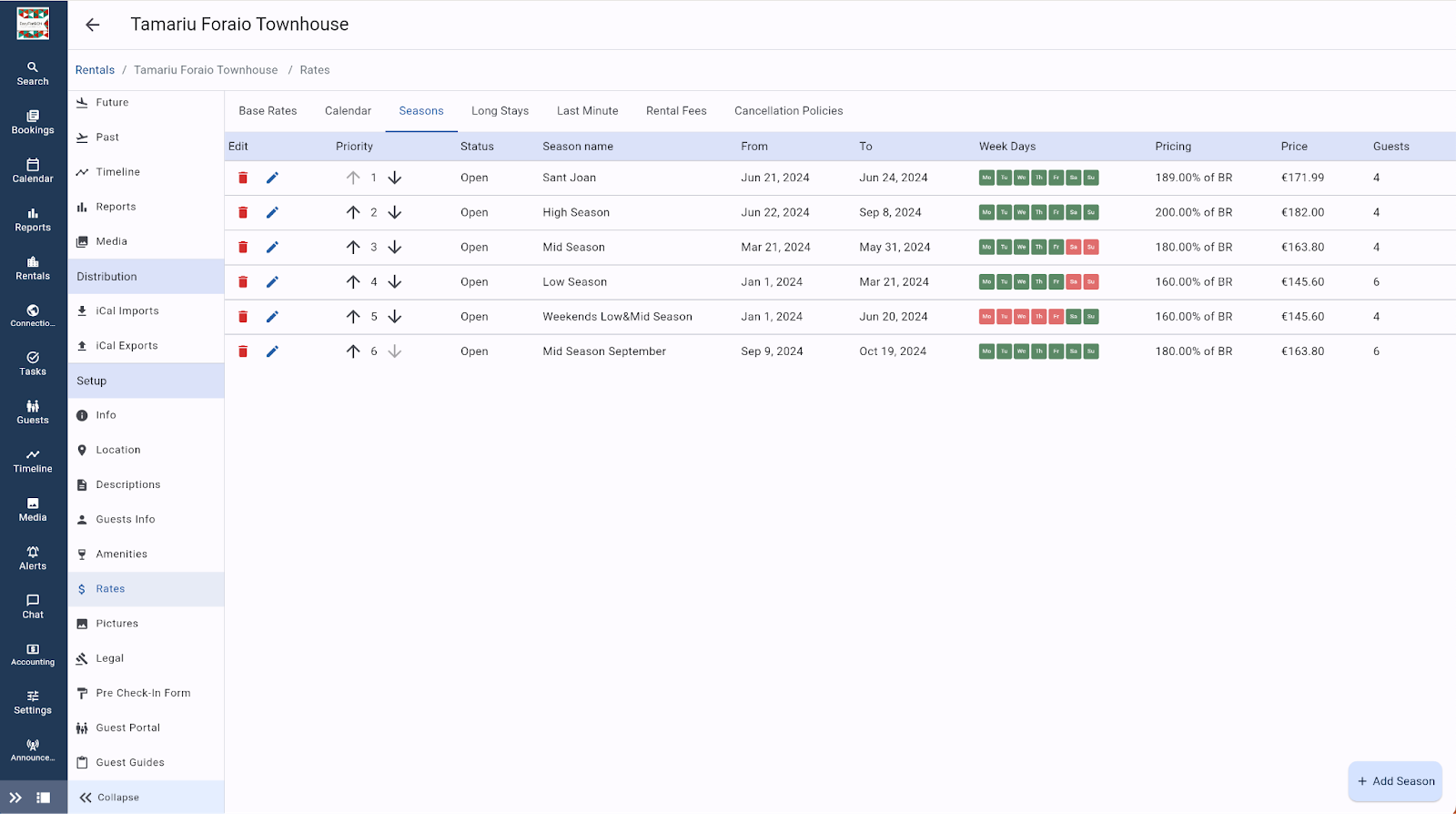This screenshot has width=1456, height=814.
Task: Follow the Rentals breadcrumb link
Action: (x=95, y=70)
